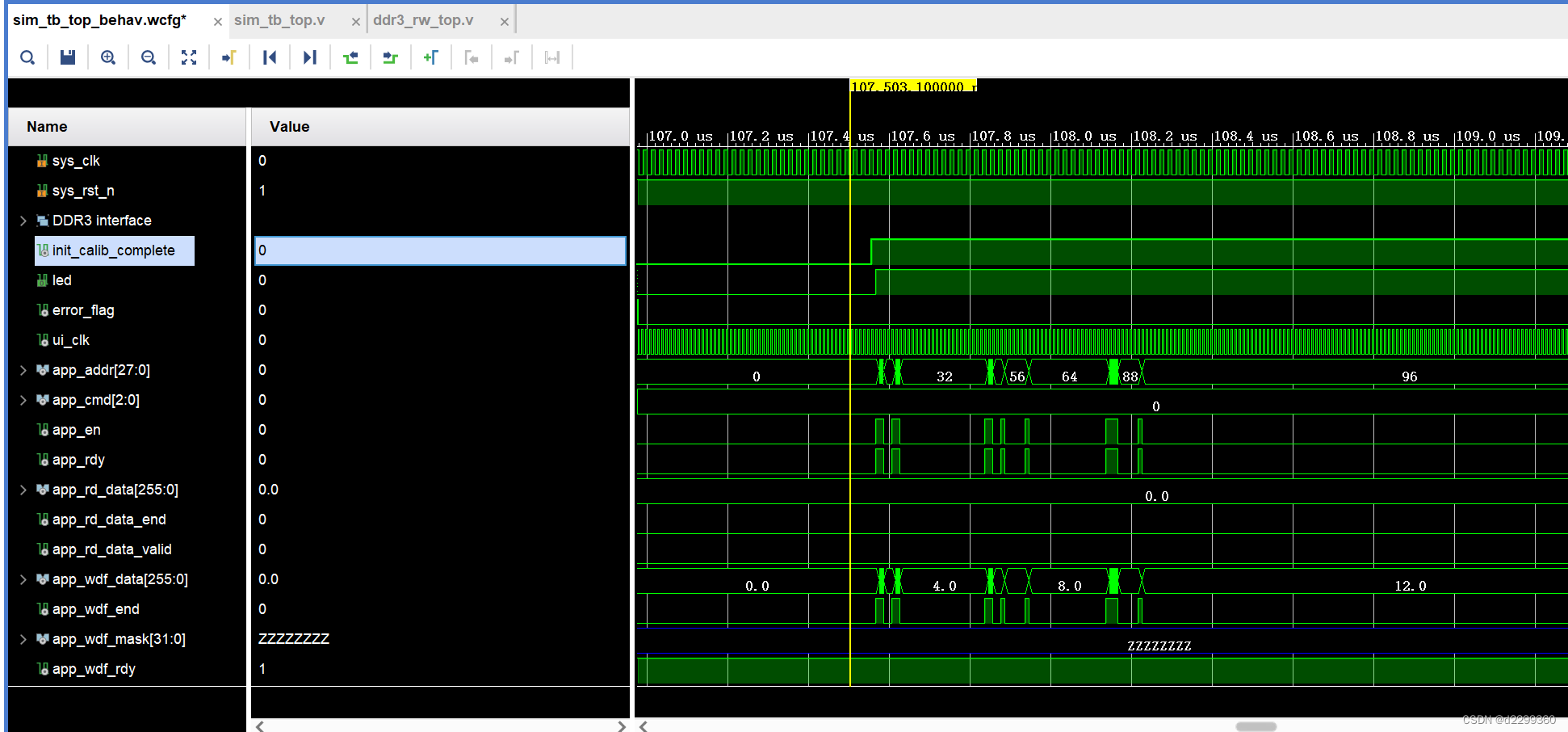The width and height of the screenshot is (1568, 732).
Task: Select the init_calib_complete signal row
Action: [x=114, y=250]
